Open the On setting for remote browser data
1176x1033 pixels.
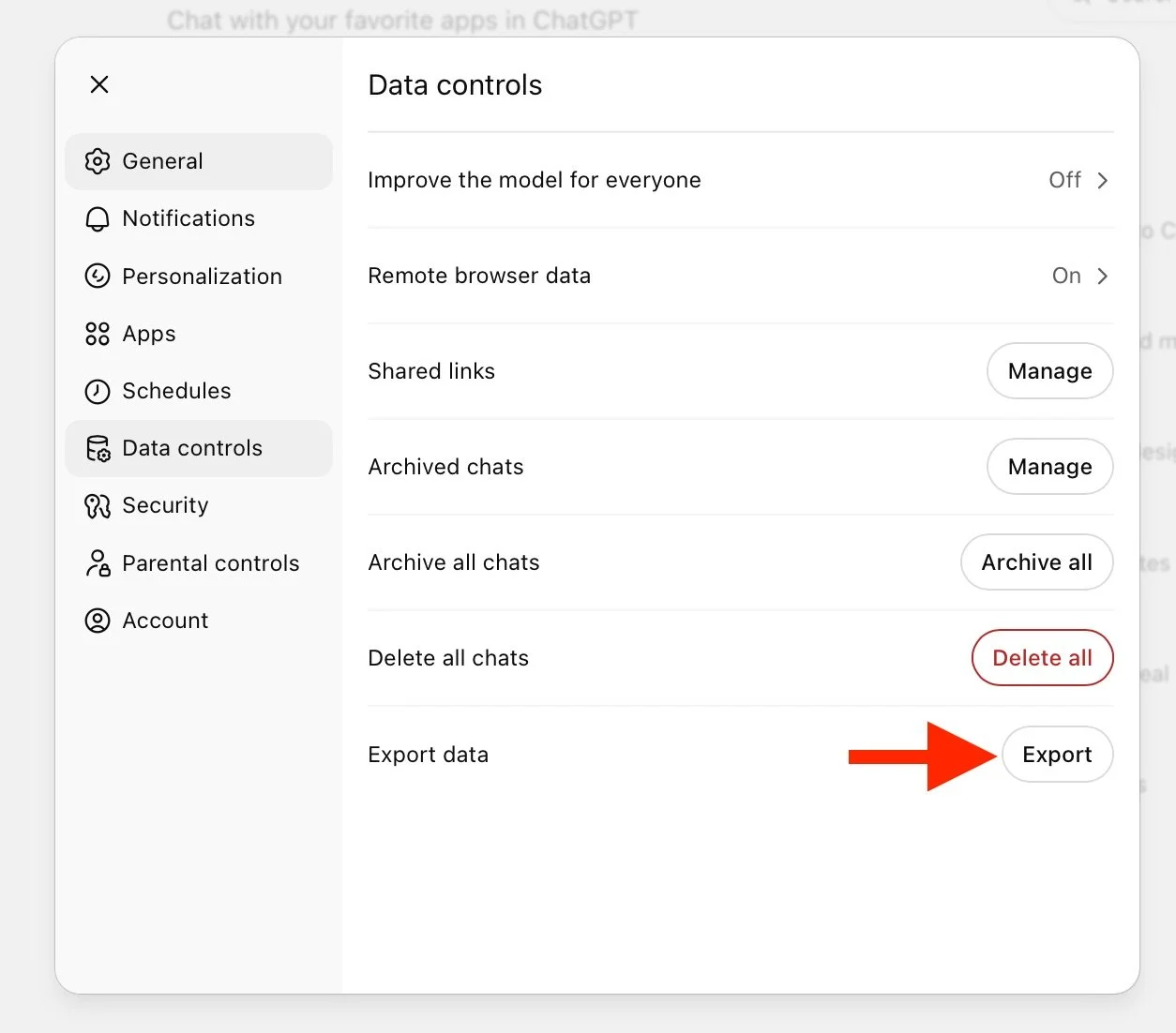[x=1066, y=276]
